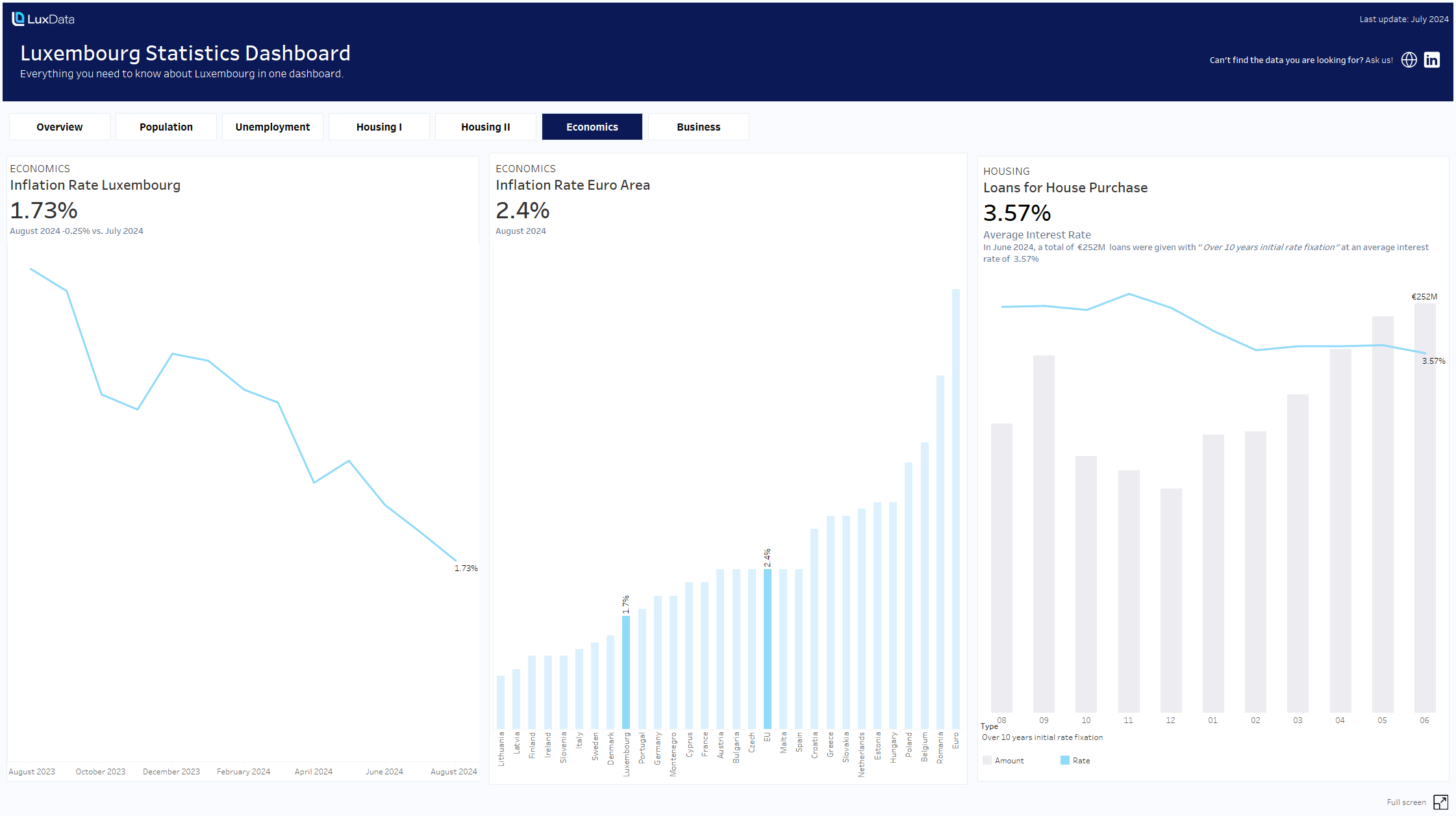
Task: Open the LinkedIn icon
Action: (x=1431, y=60)
